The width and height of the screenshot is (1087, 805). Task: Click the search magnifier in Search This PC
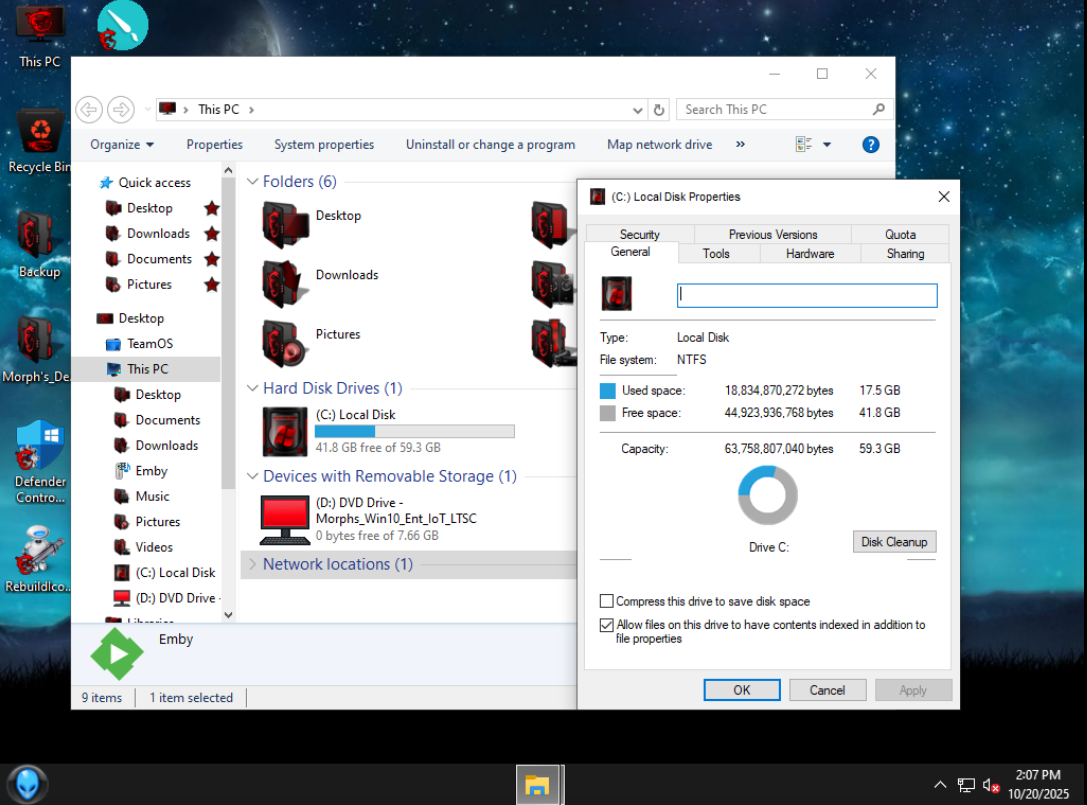coord(878,110)
